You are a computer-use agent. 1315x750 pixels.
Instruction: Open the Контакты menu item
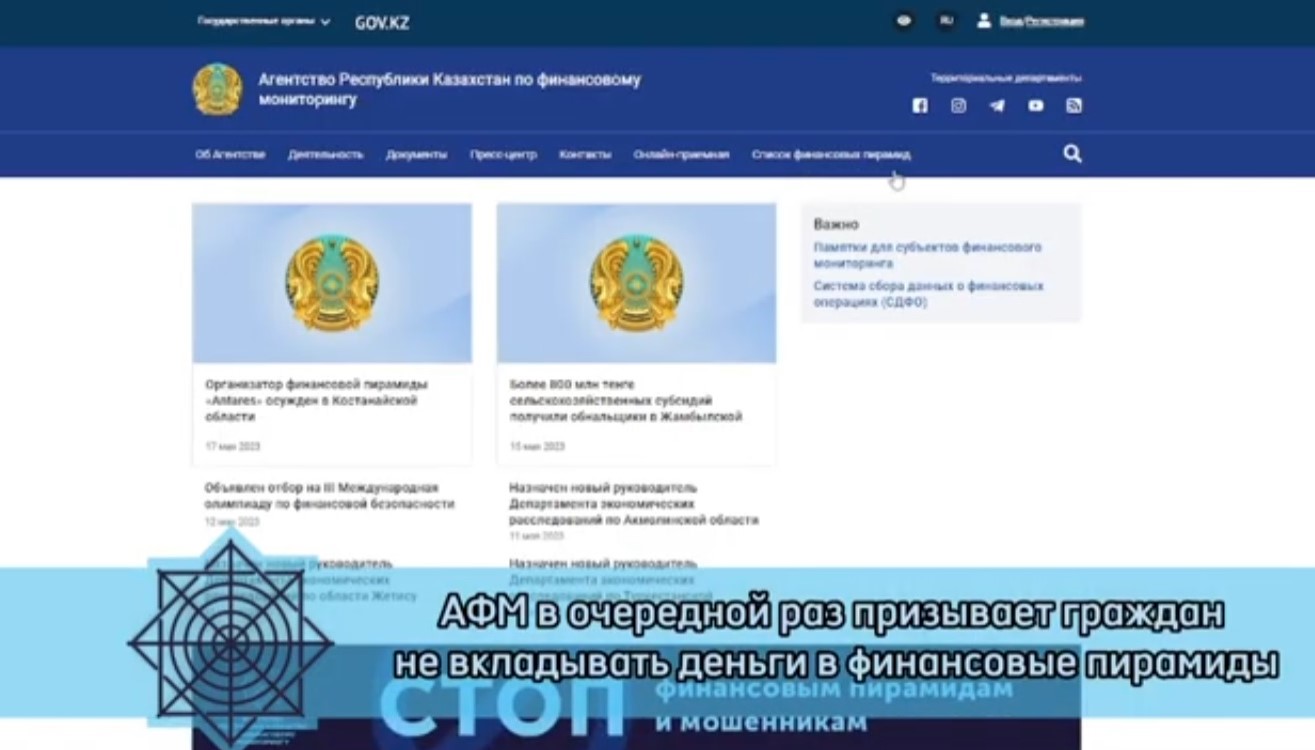click(585, 155)
